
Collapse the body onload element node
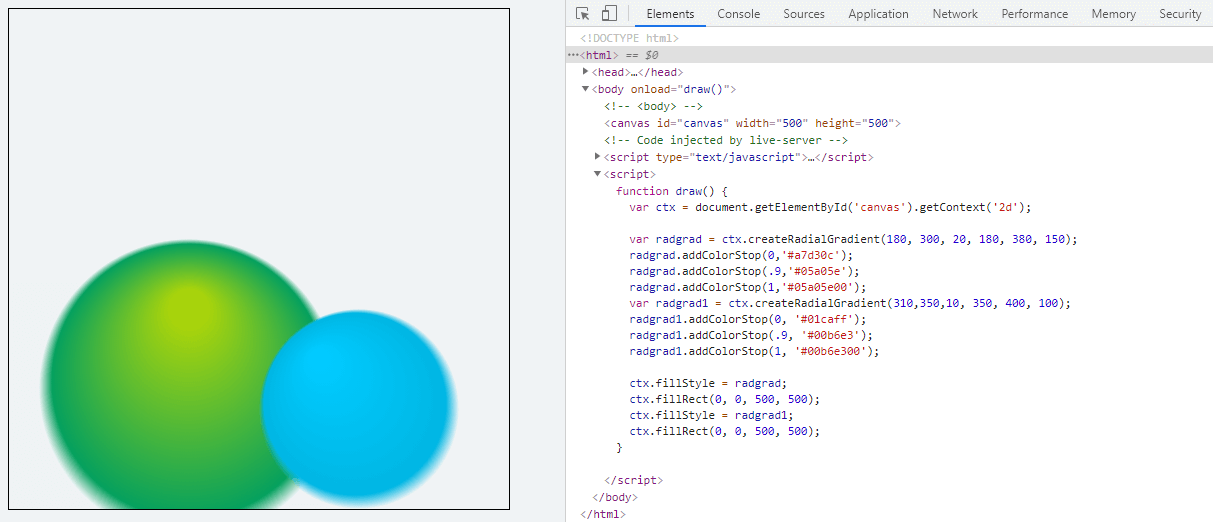pos(586,88)
